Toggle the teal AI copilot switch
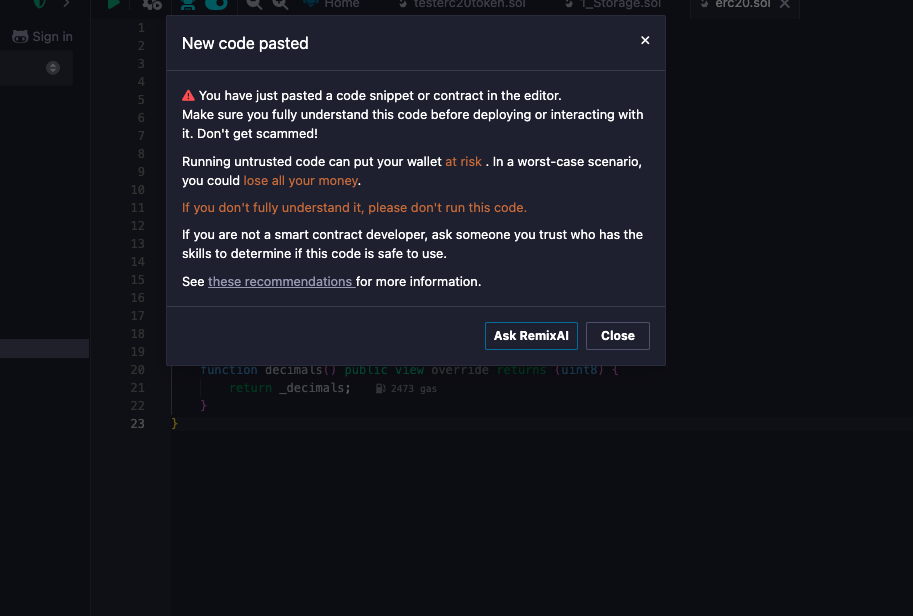 [216, 5]
